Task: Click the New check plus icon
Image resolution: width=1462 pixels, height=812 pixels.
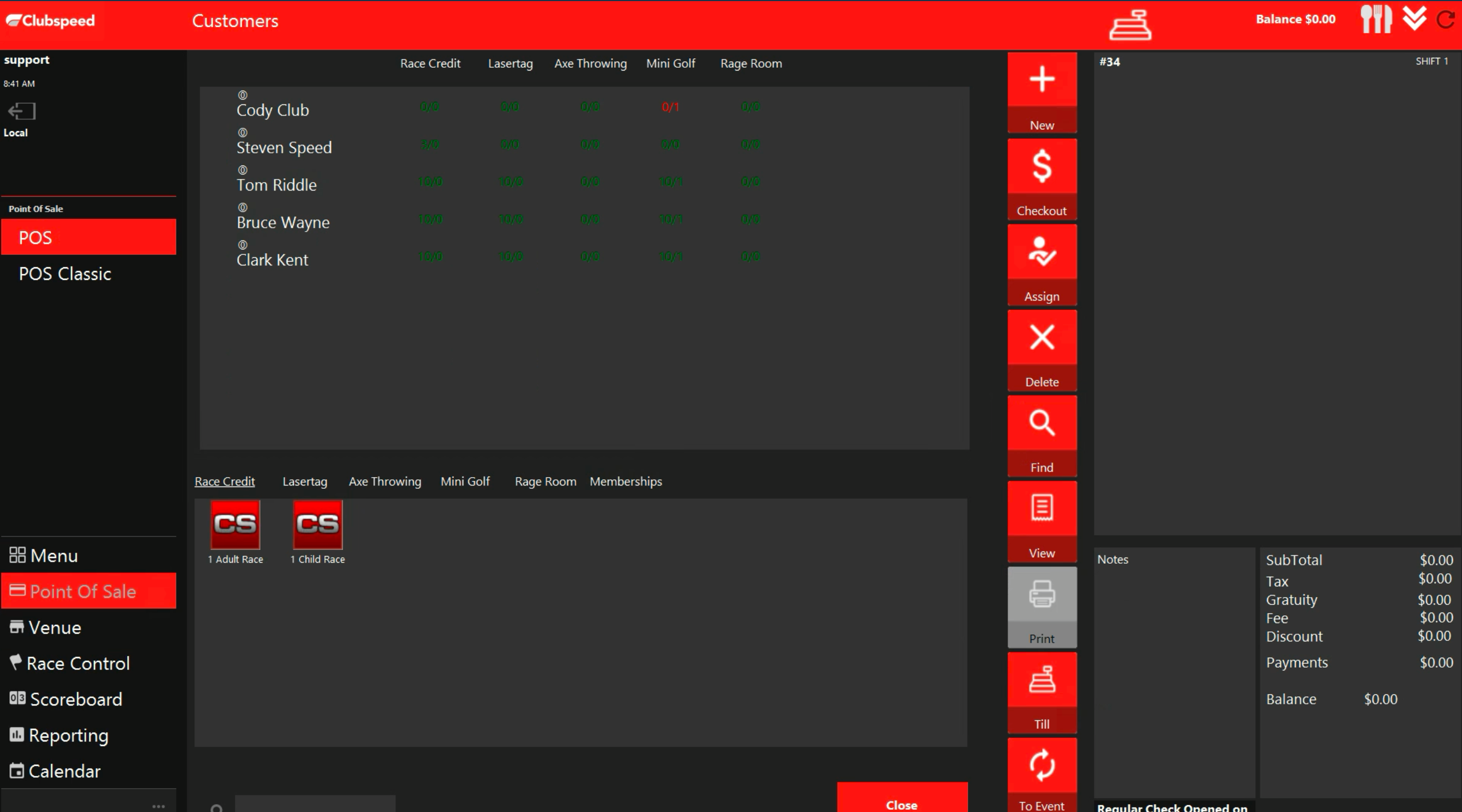Action: tap(1042, 79)
